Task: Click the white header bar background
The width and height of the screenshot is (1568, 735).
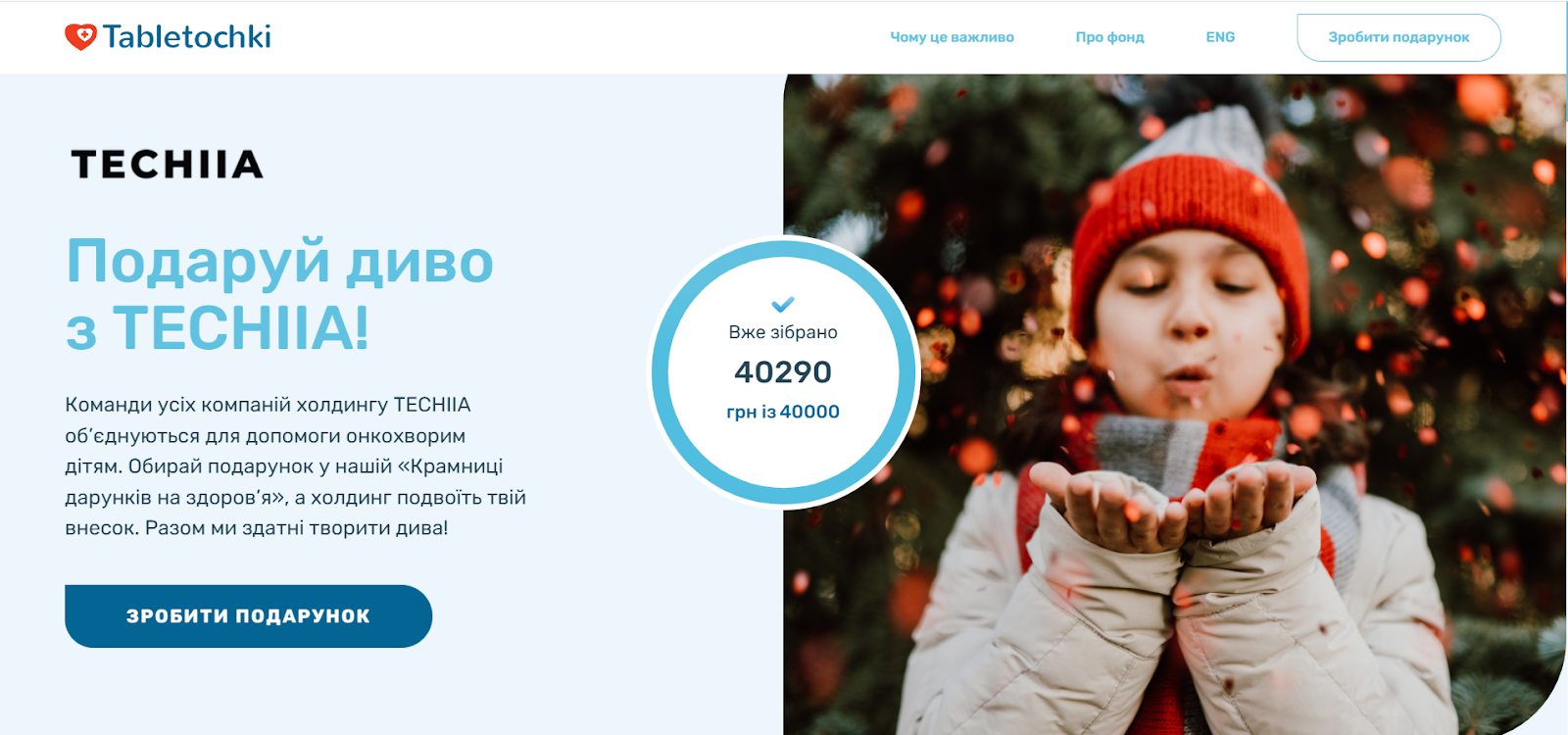Action: (x=588, y=37)
